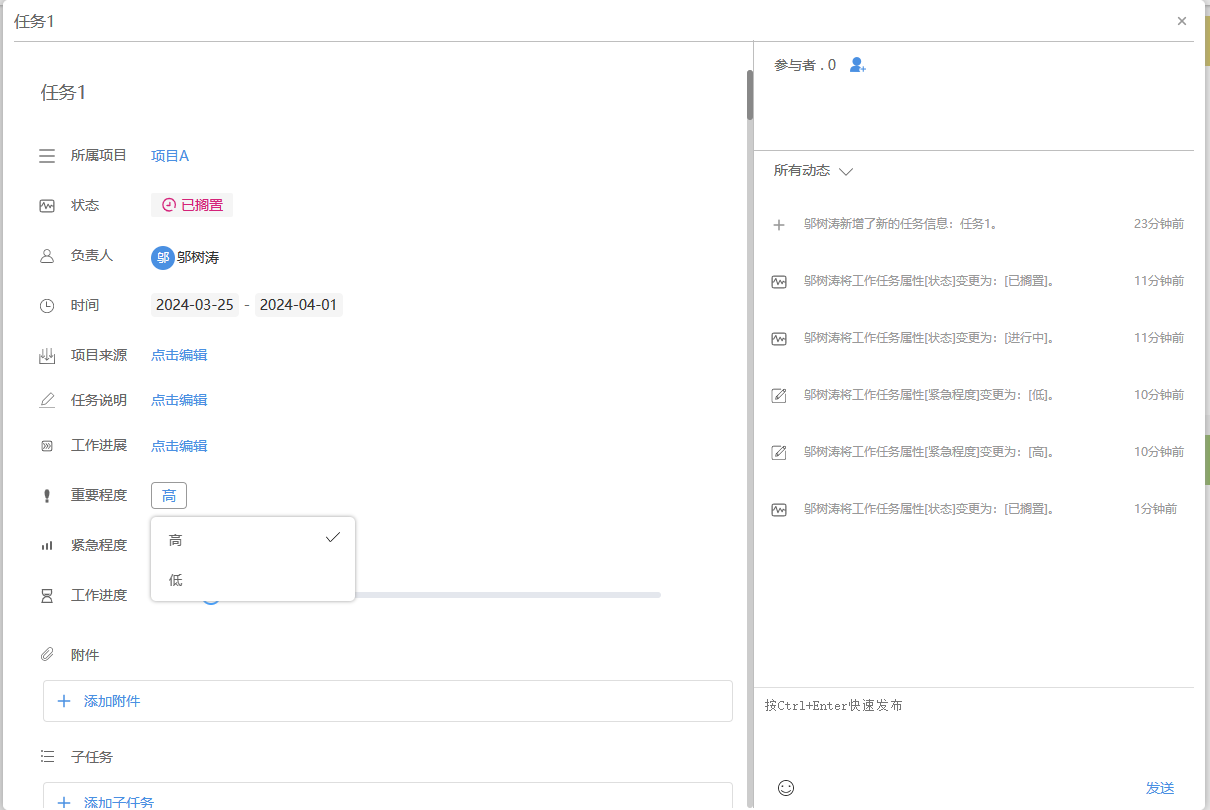Click the clock icon beside 已搁置 status
This screenshot has width=1210, height=810.
pyautogui.click(x=168, y=205)
